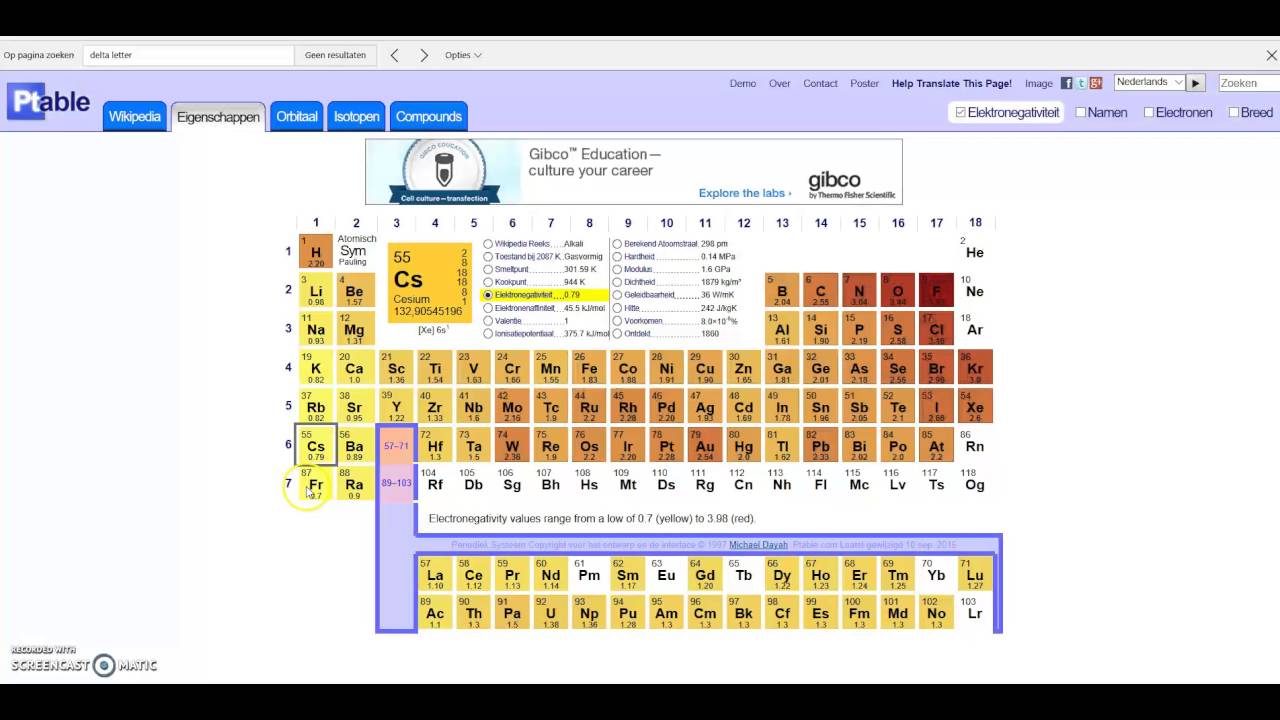Select the Fluorine (F) element cell
Image resolution: width=1280 pixels, height=720 pixels.
click(x=937, y=290)
